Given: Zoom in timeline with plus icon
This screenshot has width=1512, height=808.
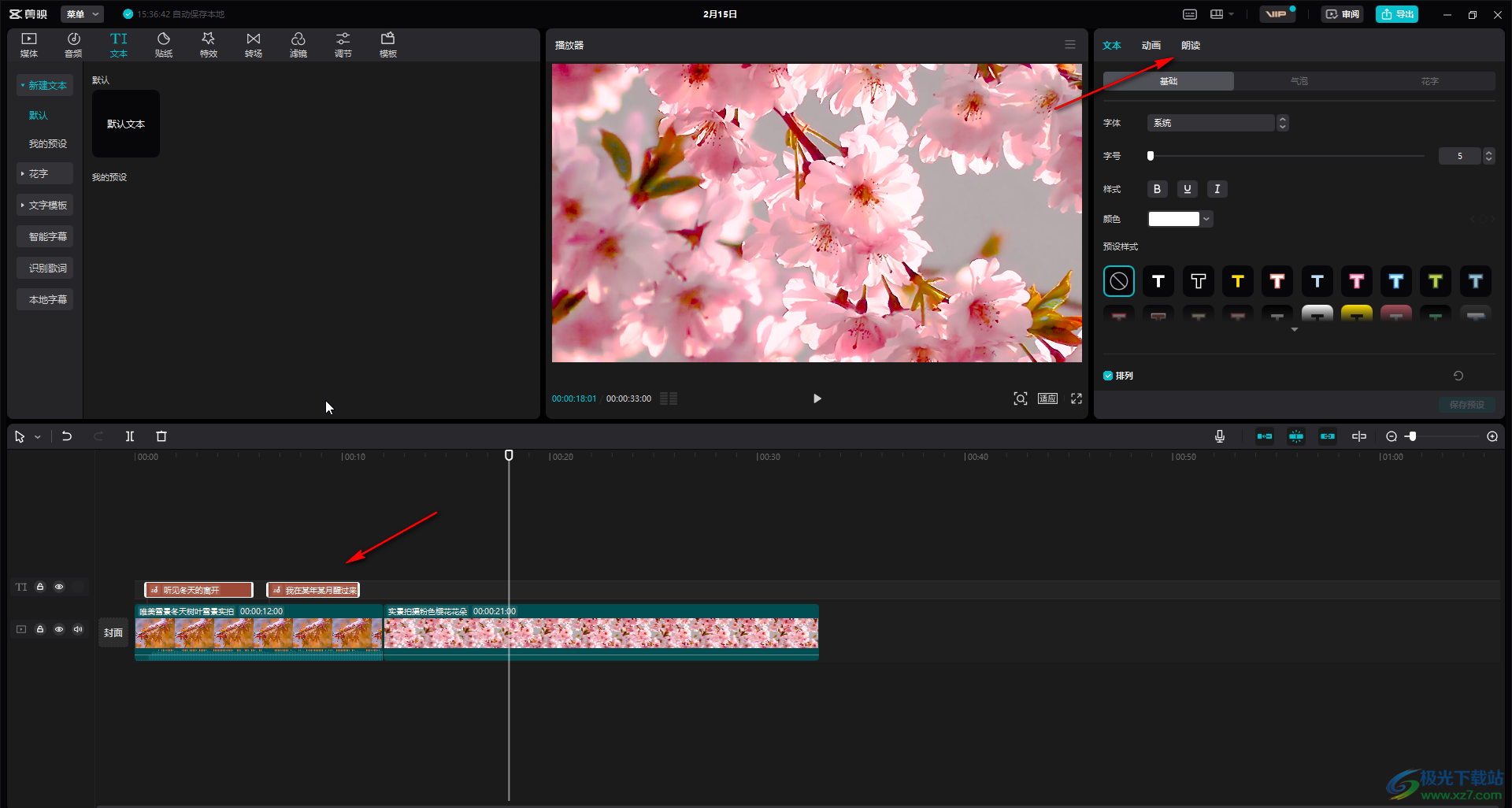Looking at the screenshot, I should [1492, 436].
